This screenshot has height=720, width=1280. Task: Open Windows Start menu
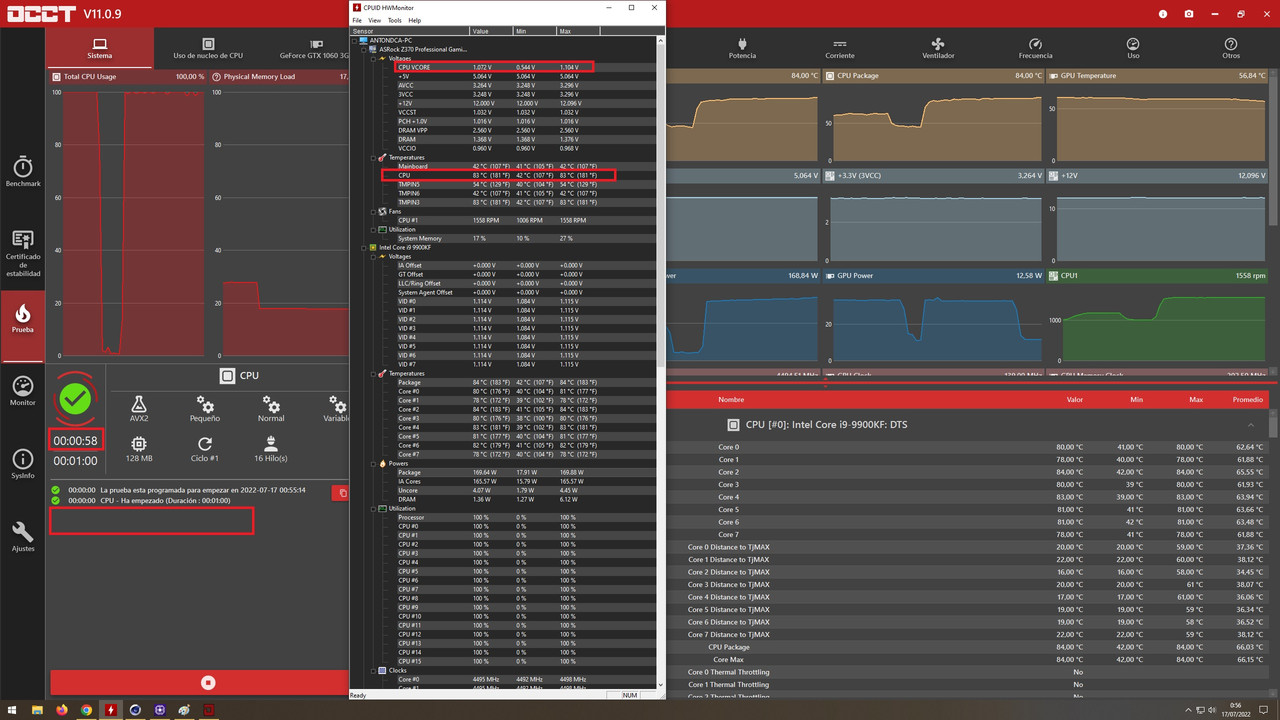(12, 710)
